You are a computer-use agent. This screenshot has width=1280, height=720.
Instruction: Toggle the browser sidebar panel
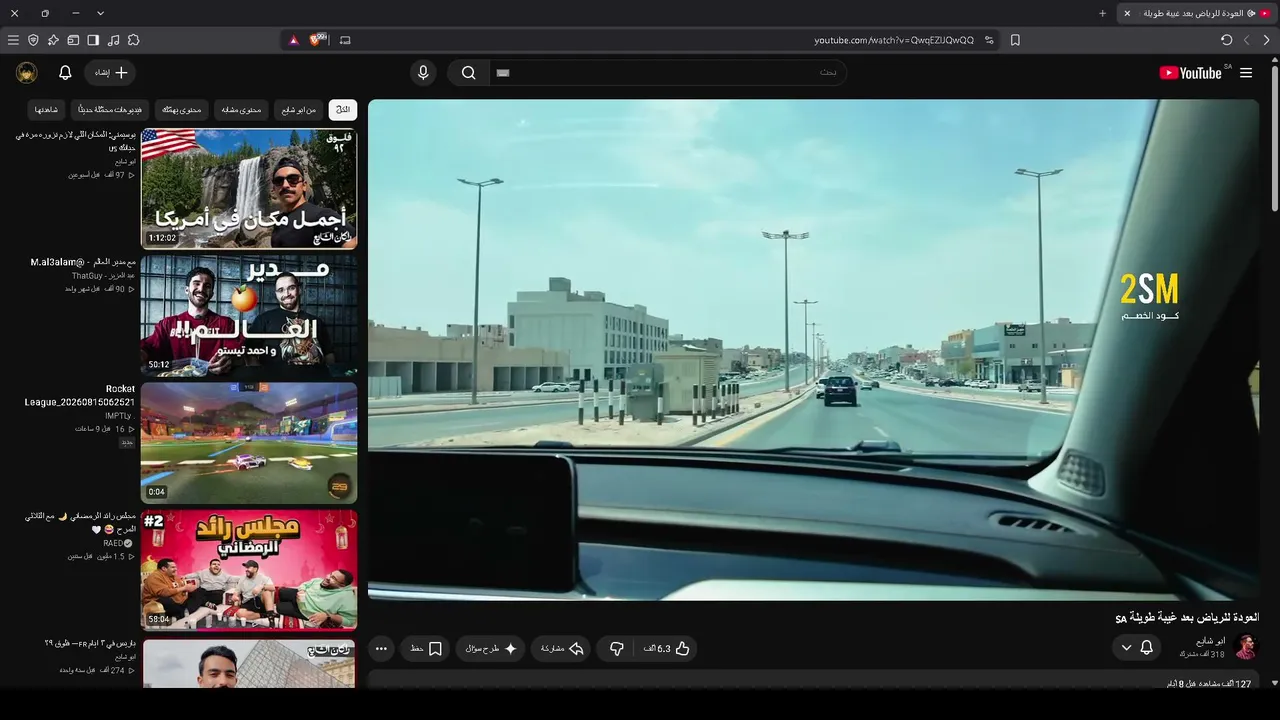93,40
